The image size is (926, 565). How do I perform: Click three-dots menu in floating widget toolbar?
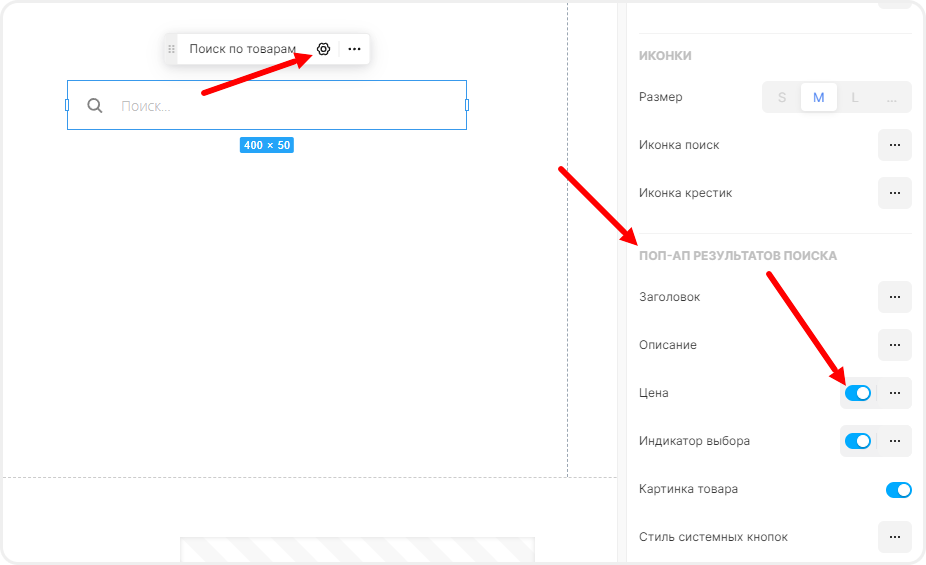click(354, 49)
